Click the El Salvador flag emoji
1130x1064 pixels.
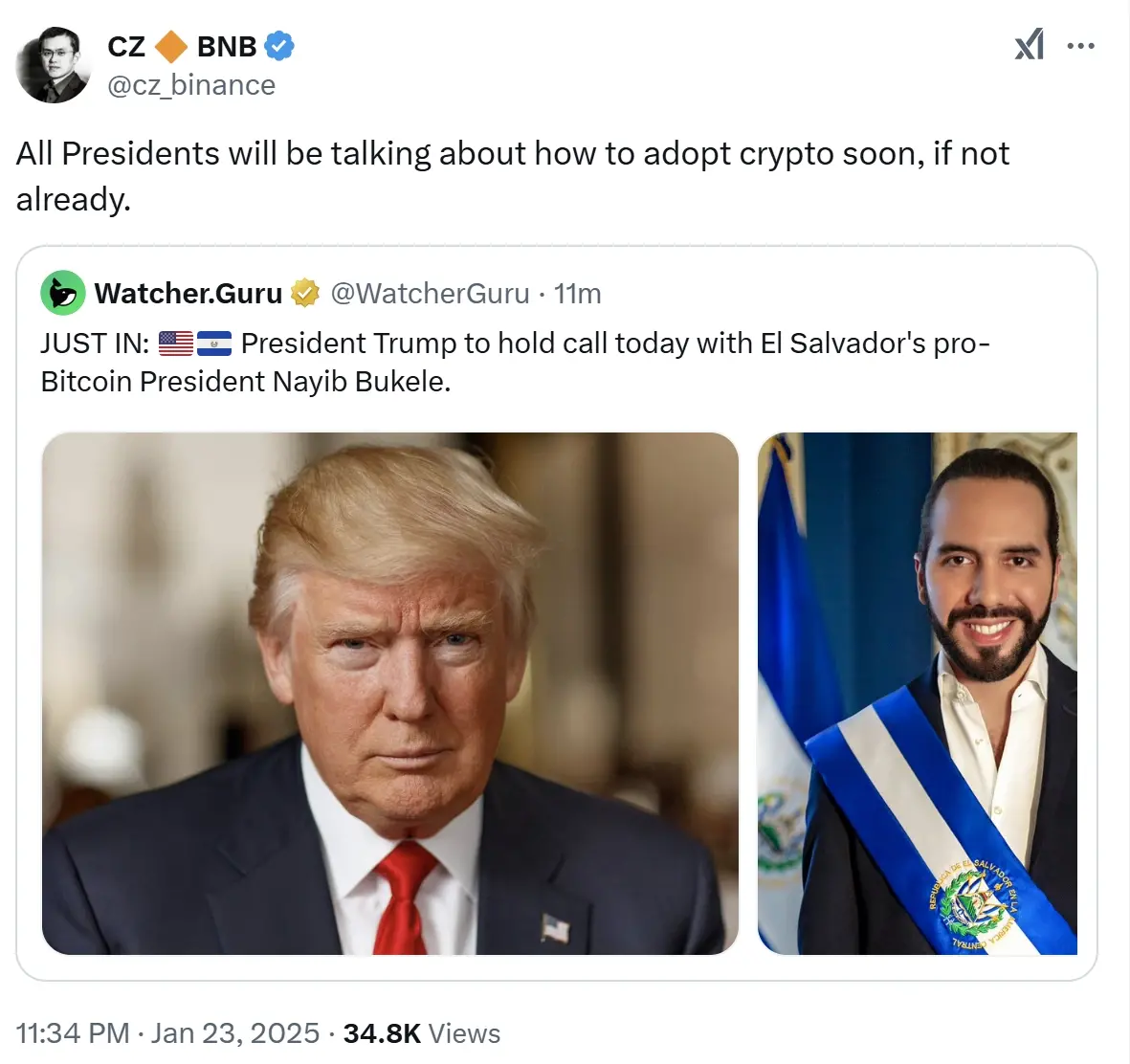(x=214, y=344)
